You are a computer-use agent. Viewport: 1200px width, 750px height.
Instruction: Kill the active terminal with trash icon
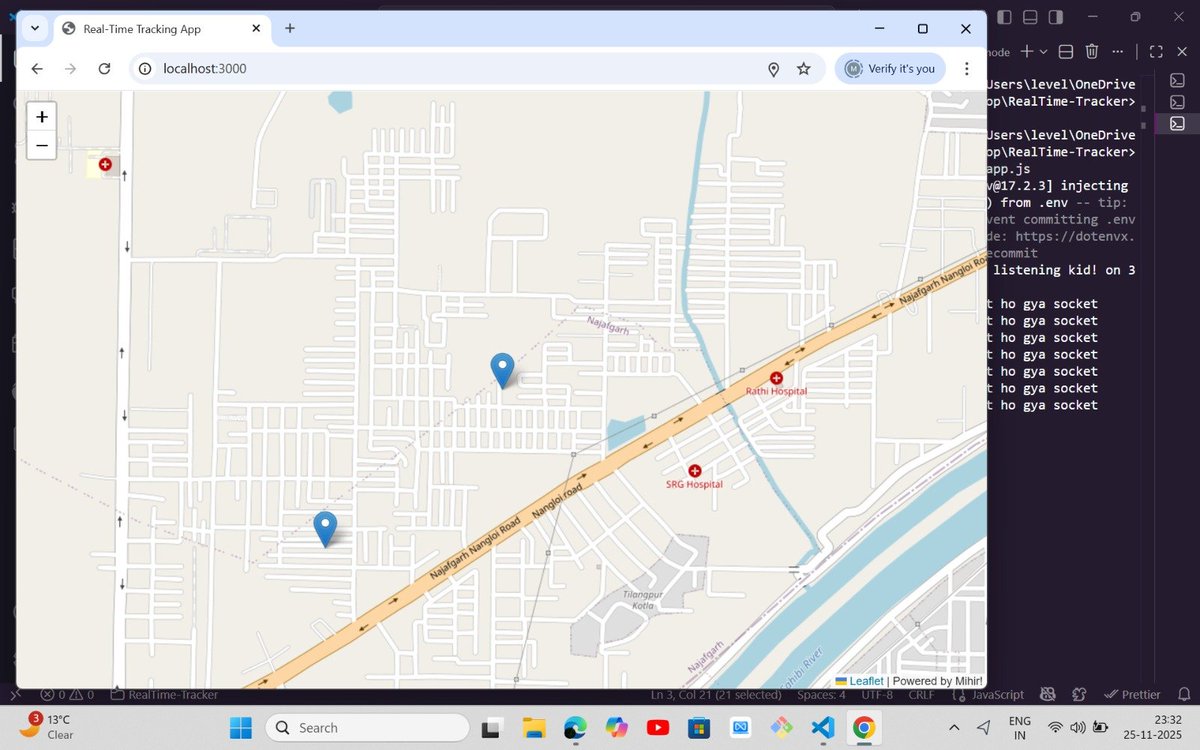click(x=1092, y=52)
